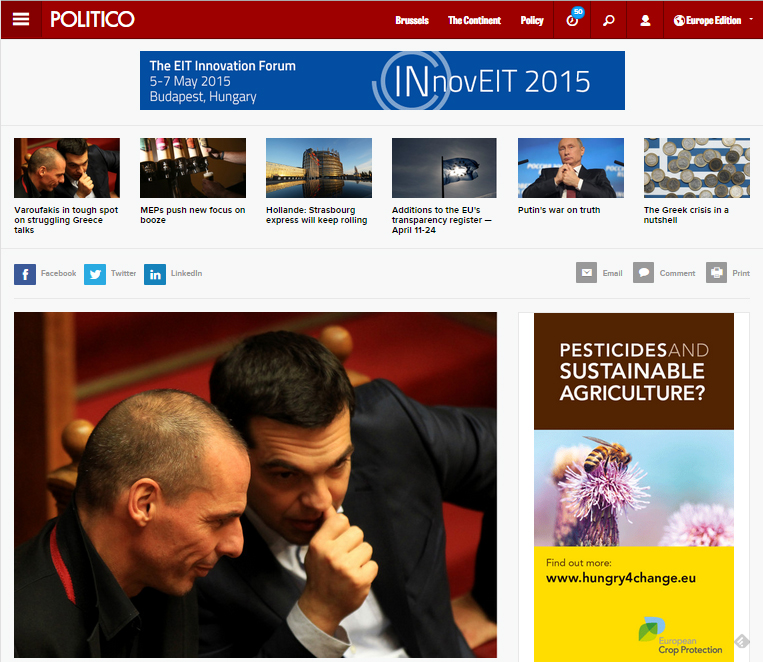The height and width of the screenshot is (662, 763).
Task: Click the Print printer icon
Action: 716,273
